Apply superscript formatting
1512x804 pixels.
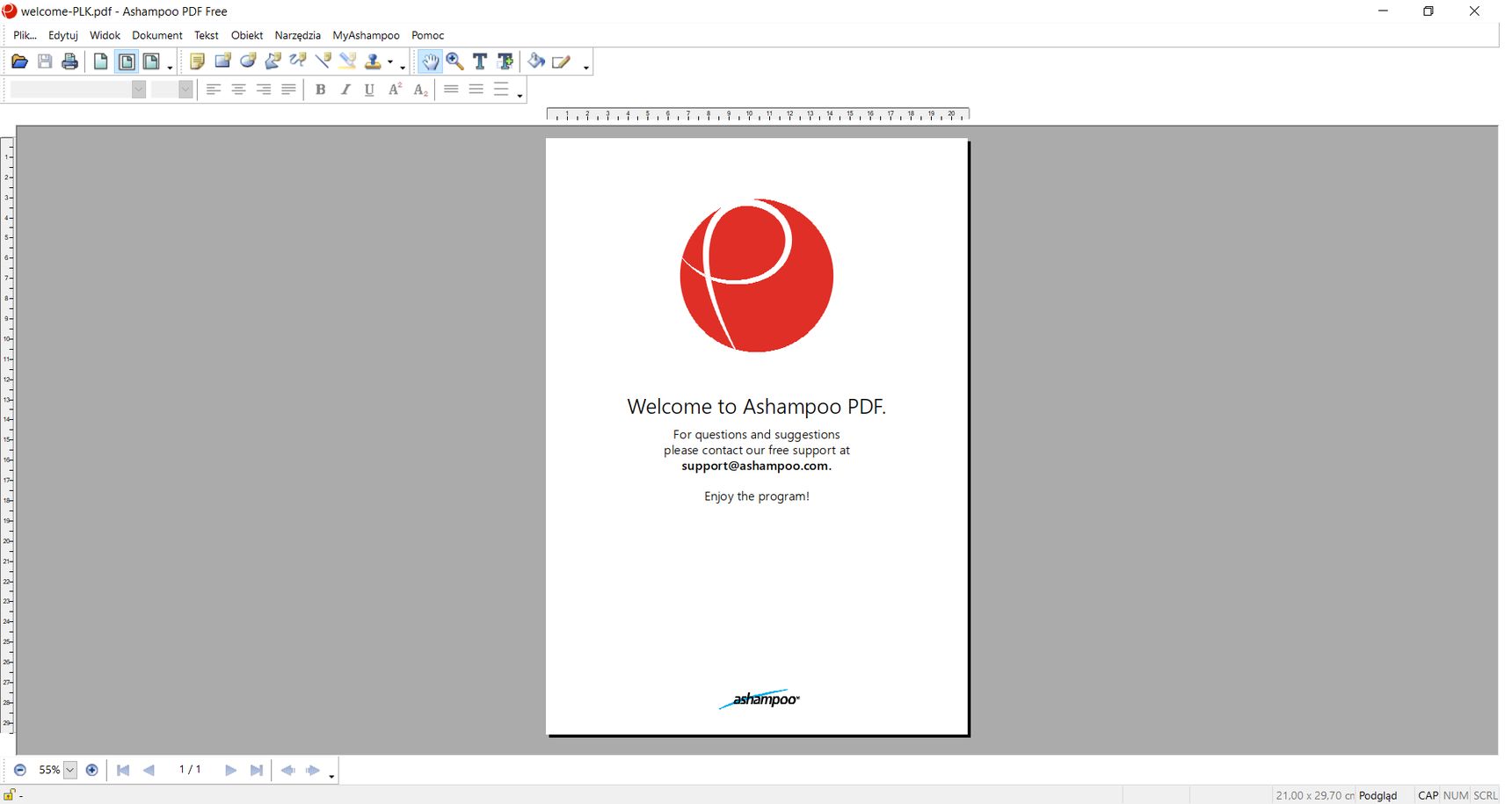pos(396,90)
